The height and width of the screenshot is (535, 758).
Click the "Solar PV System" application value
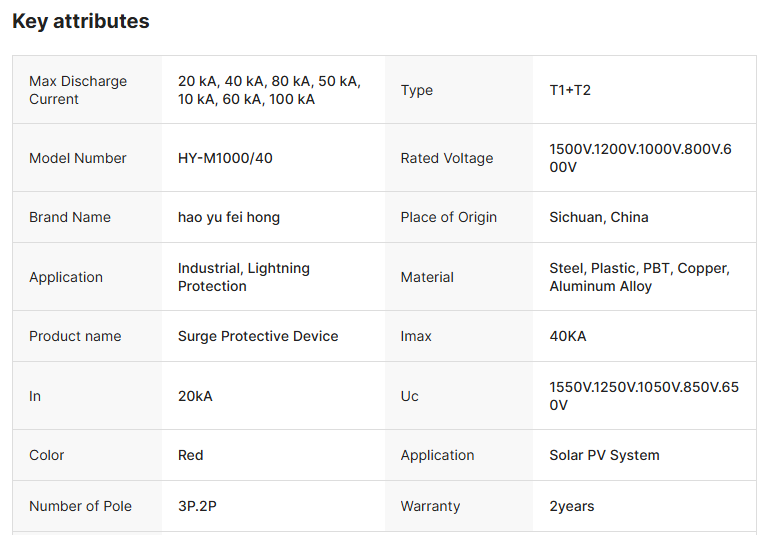[604, 455]
